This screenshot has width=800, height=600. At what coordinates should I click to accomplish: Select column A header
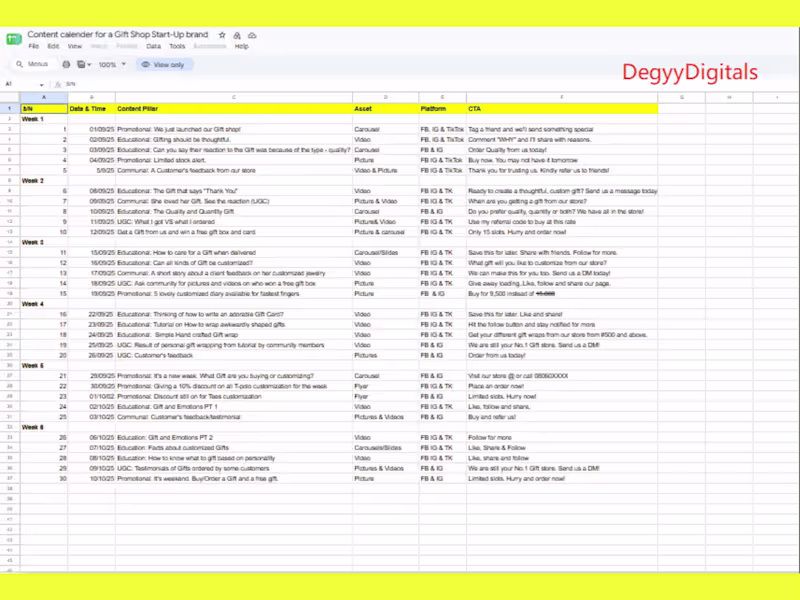[x=44, y=97]
